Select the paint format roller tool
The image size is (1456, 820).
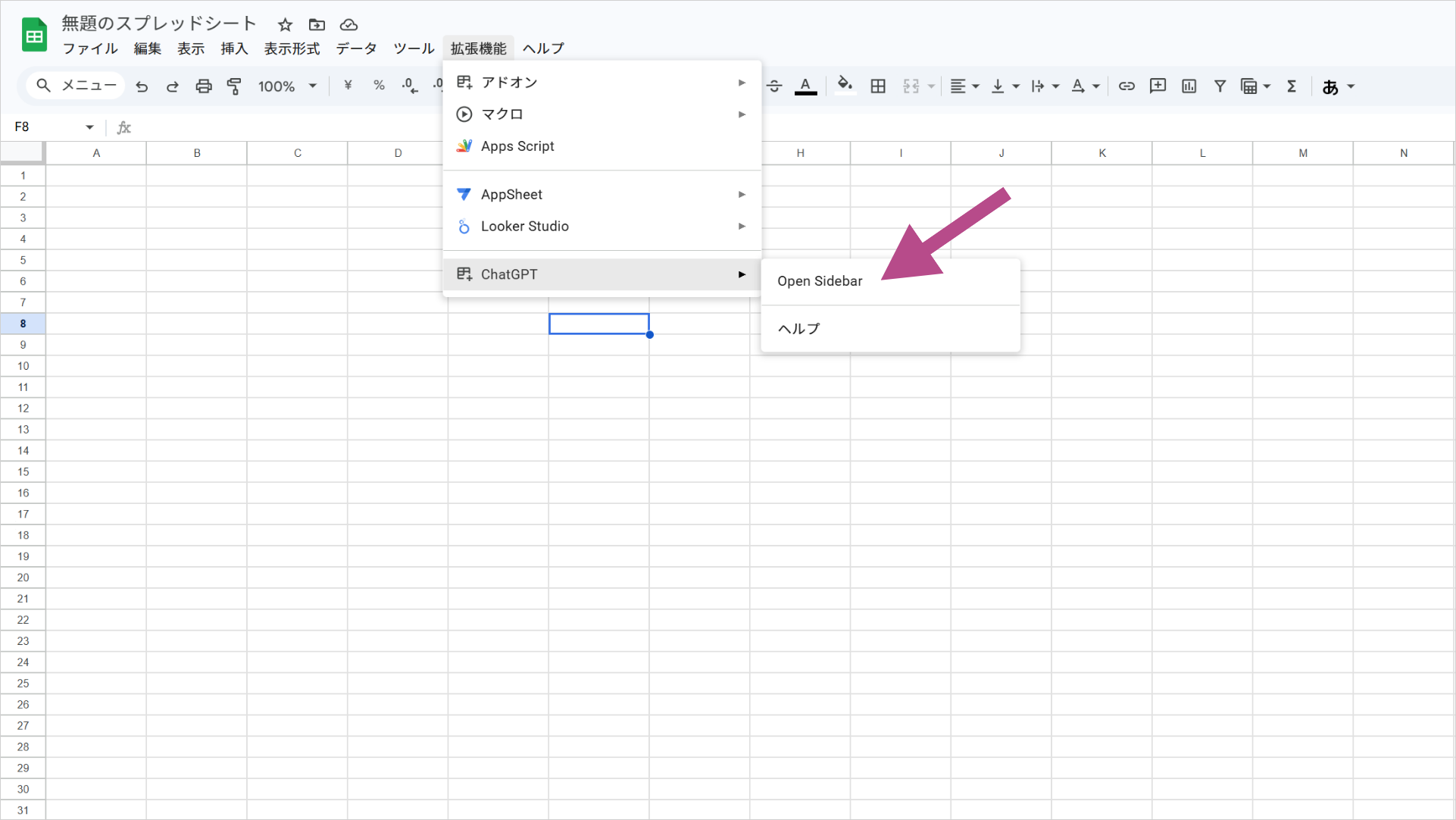tap(234, 86)
